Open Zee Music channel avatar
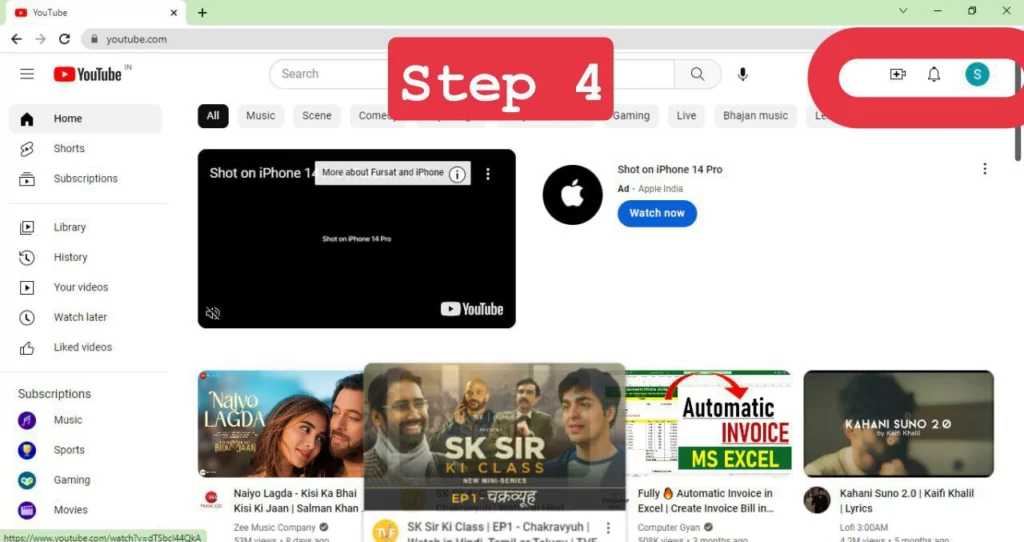This screenshot has width=1024, height=542. (212, 500)
